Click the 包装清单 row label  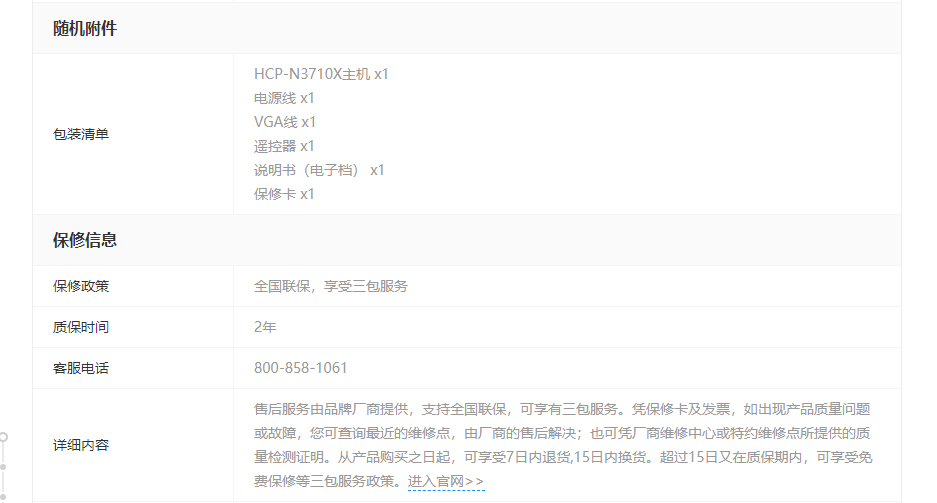(x=81, y=134)
